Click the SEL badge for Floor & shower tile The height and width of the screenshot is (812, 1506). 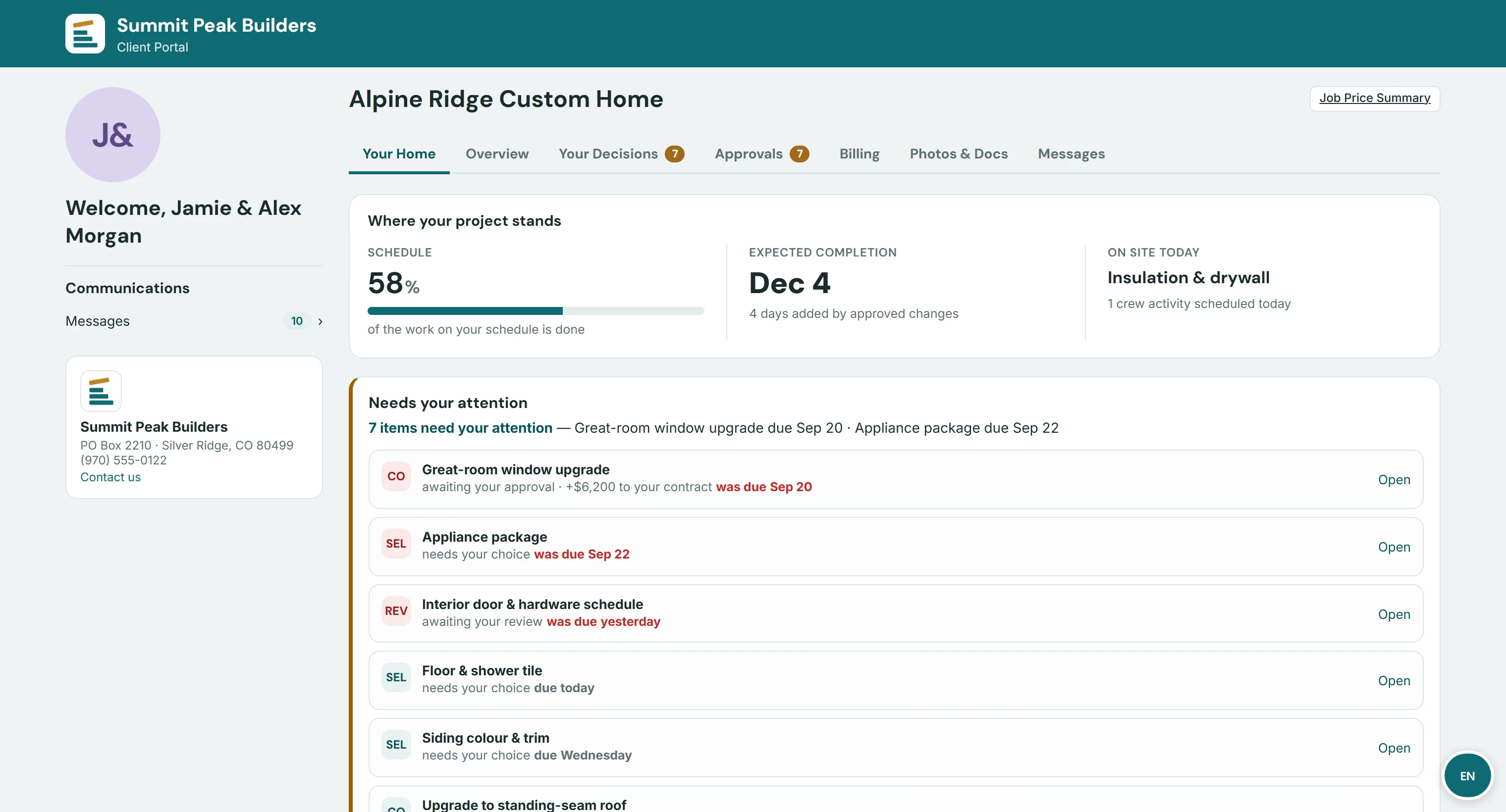pos(396,677)
